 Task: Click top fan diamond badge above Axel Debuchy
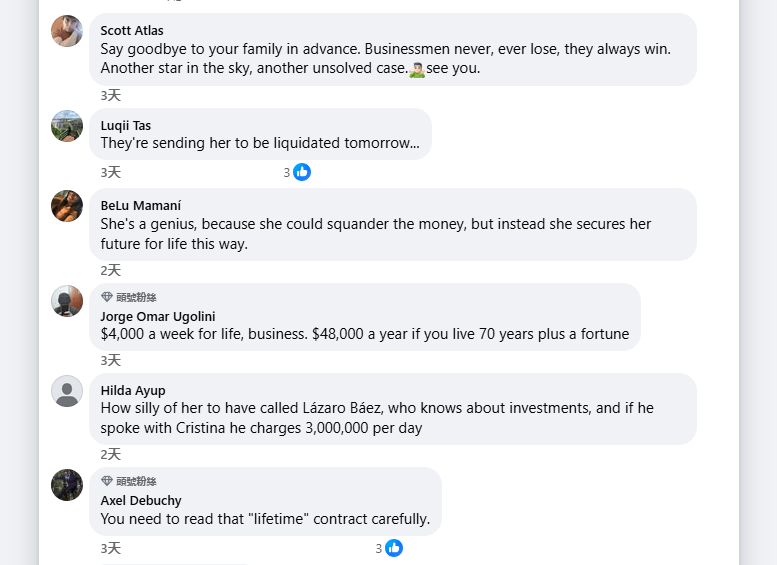coord(129,482)
